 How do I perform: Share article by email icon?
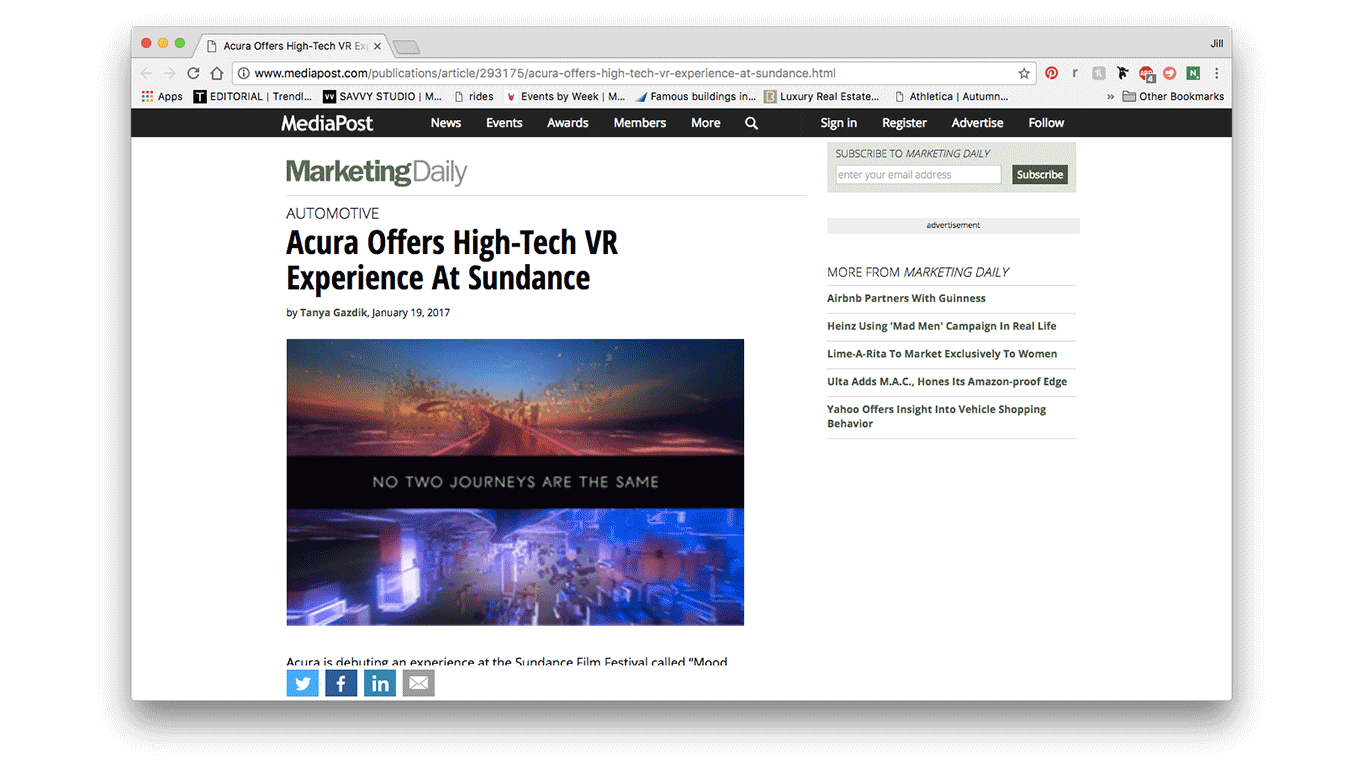419,684
